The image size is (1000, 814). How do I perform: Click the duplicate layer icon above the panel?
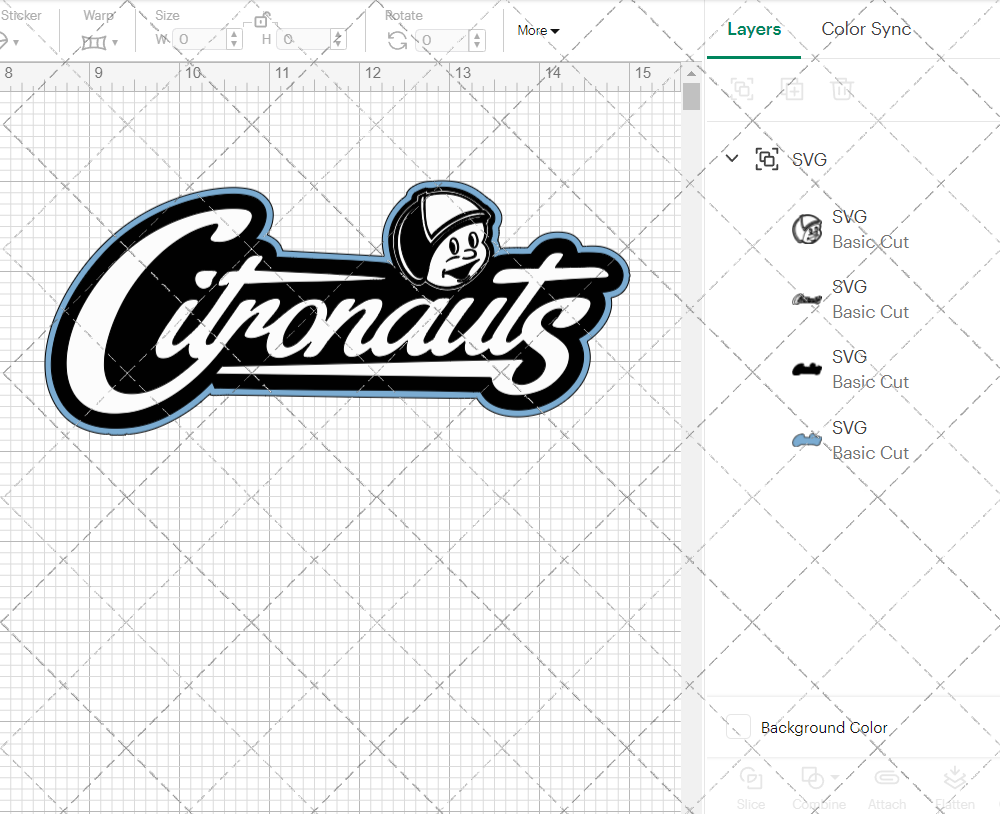793,89
